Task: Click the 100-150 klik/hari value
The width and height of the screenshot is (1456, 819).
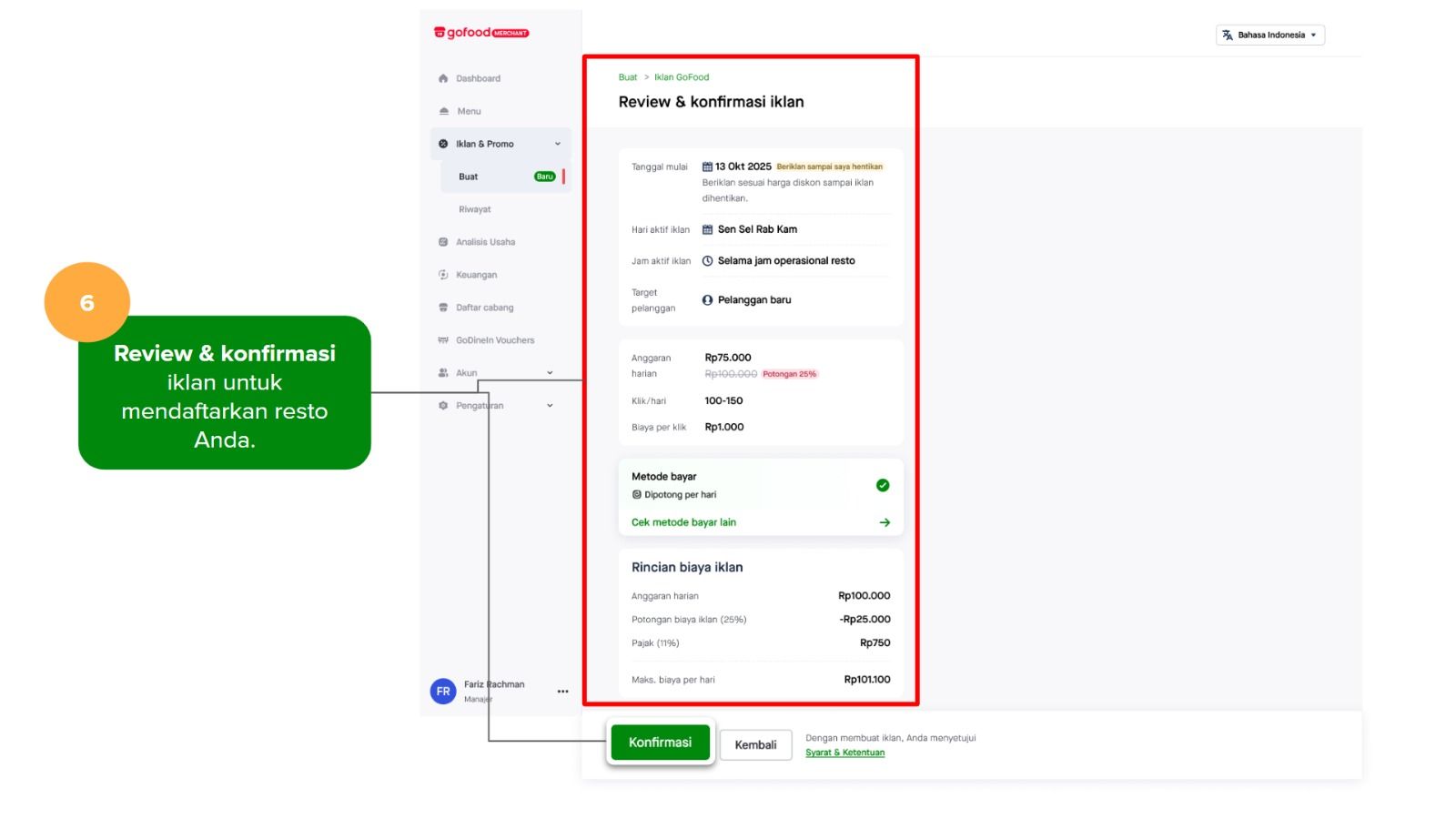Action: coord(723,400)
